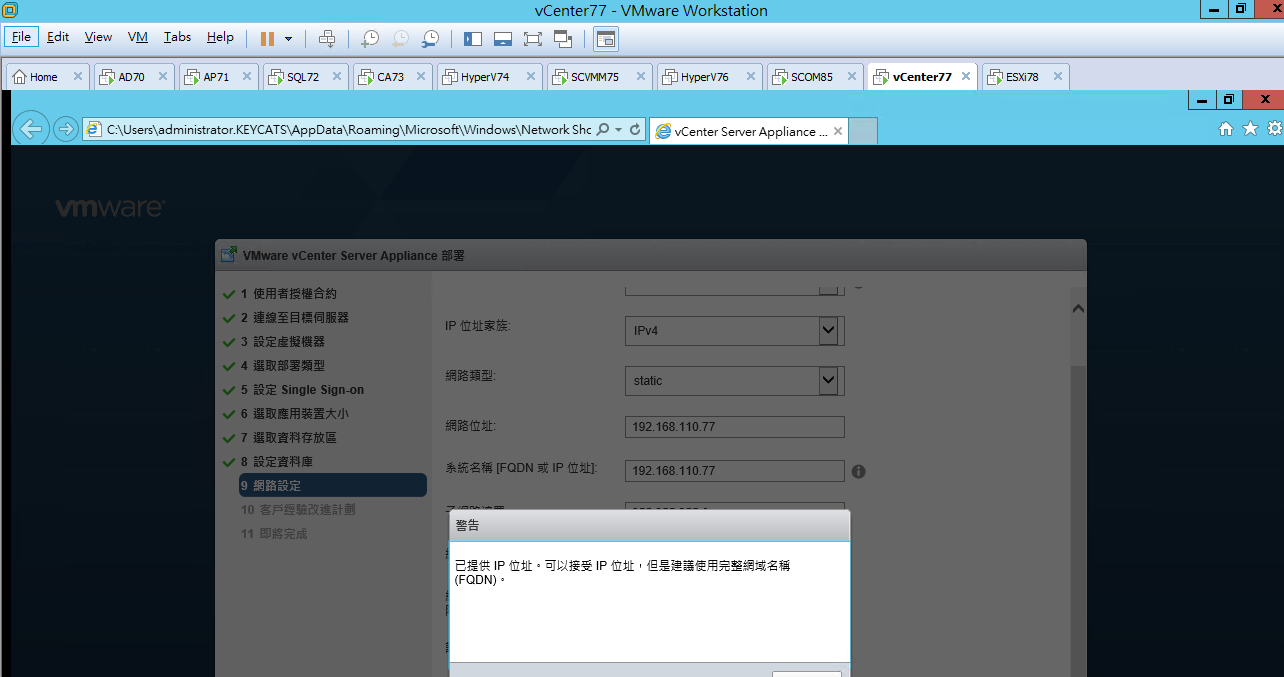1284x677 pixels.
Task: Switch to the AD70 tab
Action: click(134, 77)
